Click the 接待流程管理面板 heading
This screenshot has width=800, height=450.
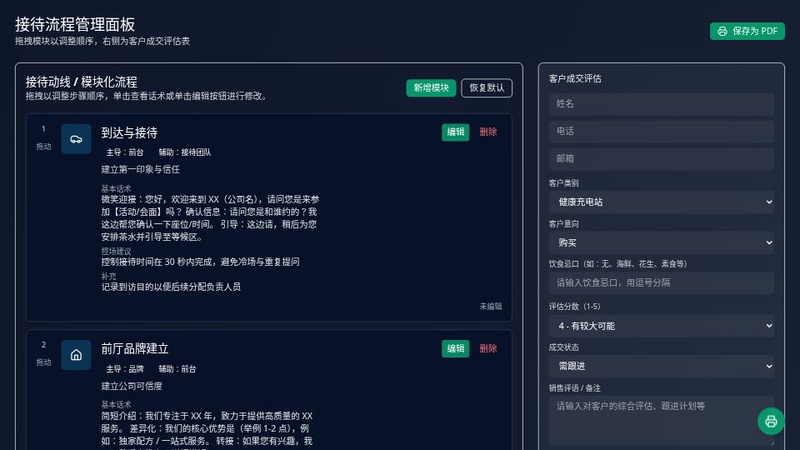tap(75, 24)
